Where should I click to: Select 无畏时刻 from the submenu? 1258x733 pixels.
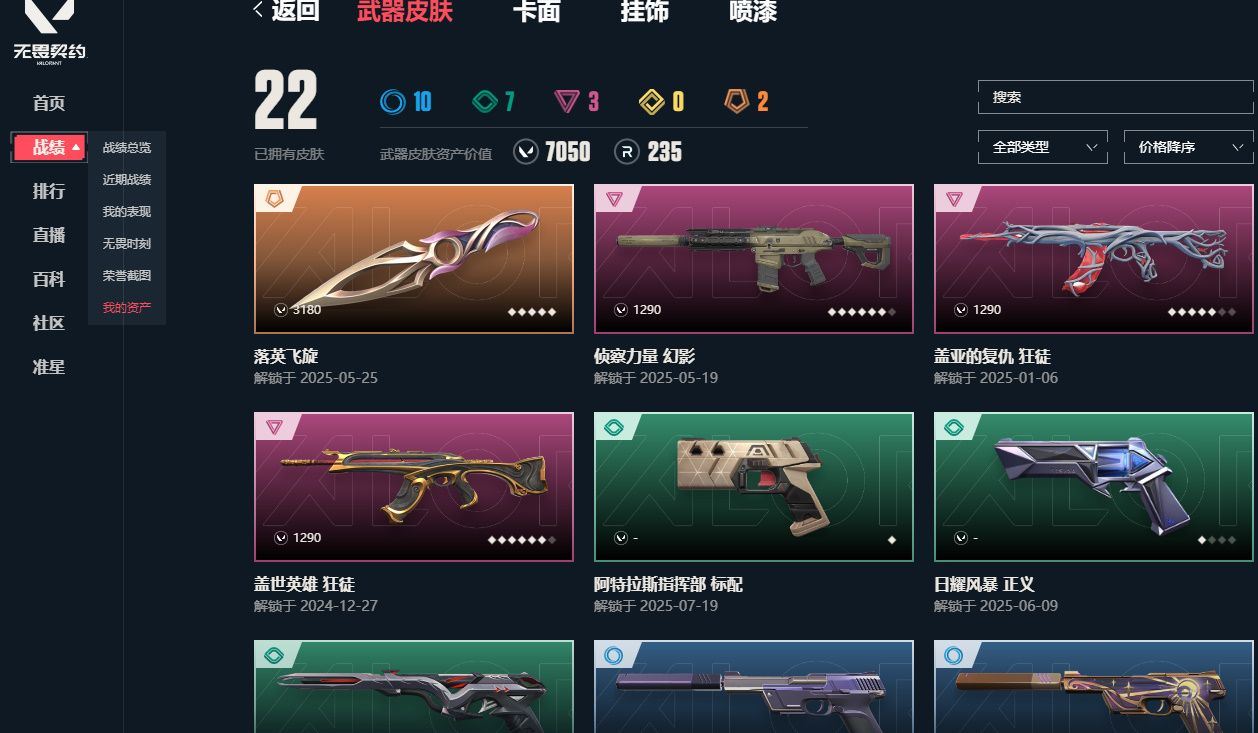point(127,244)
